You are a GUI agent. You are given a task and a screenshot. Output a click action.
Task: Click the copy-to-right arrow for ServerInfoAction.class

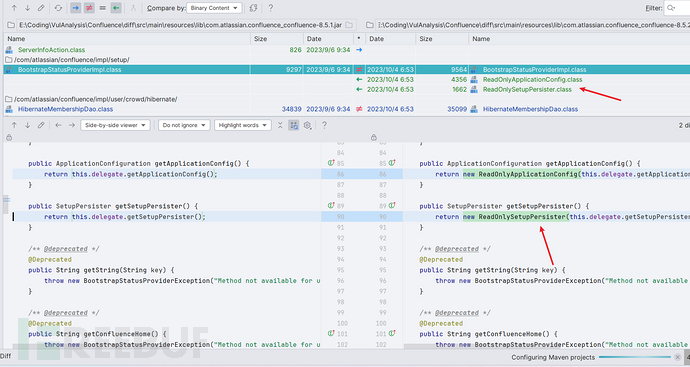[359, 50]
